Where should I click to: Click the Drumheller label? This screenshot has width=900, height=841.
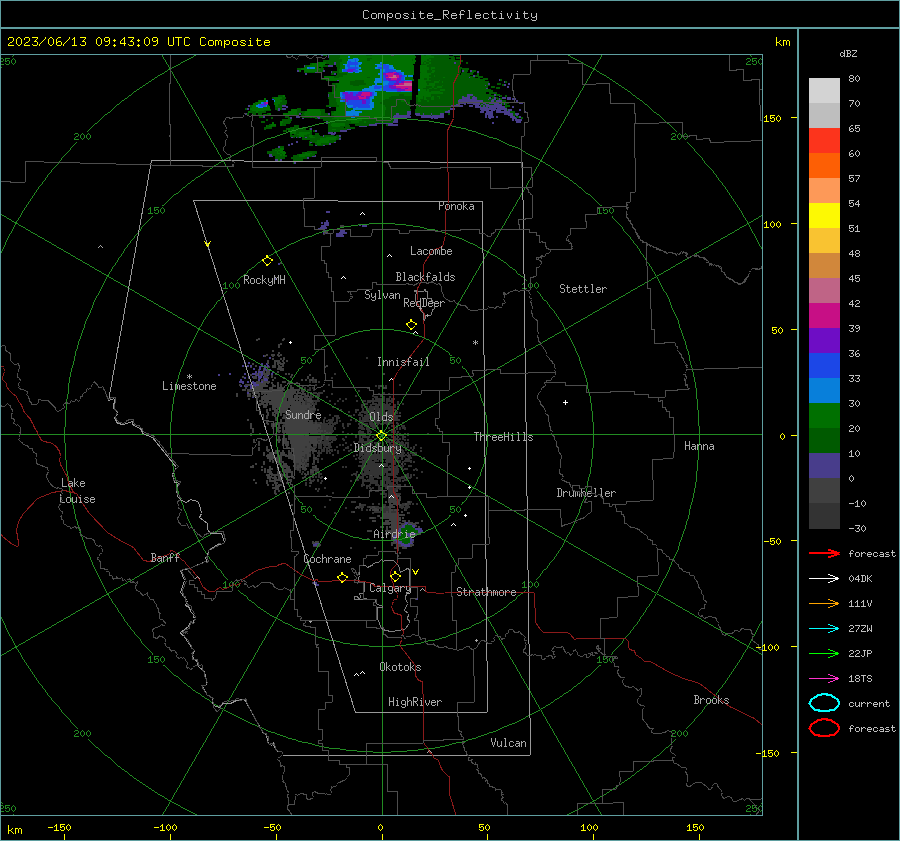click(586, 493)
